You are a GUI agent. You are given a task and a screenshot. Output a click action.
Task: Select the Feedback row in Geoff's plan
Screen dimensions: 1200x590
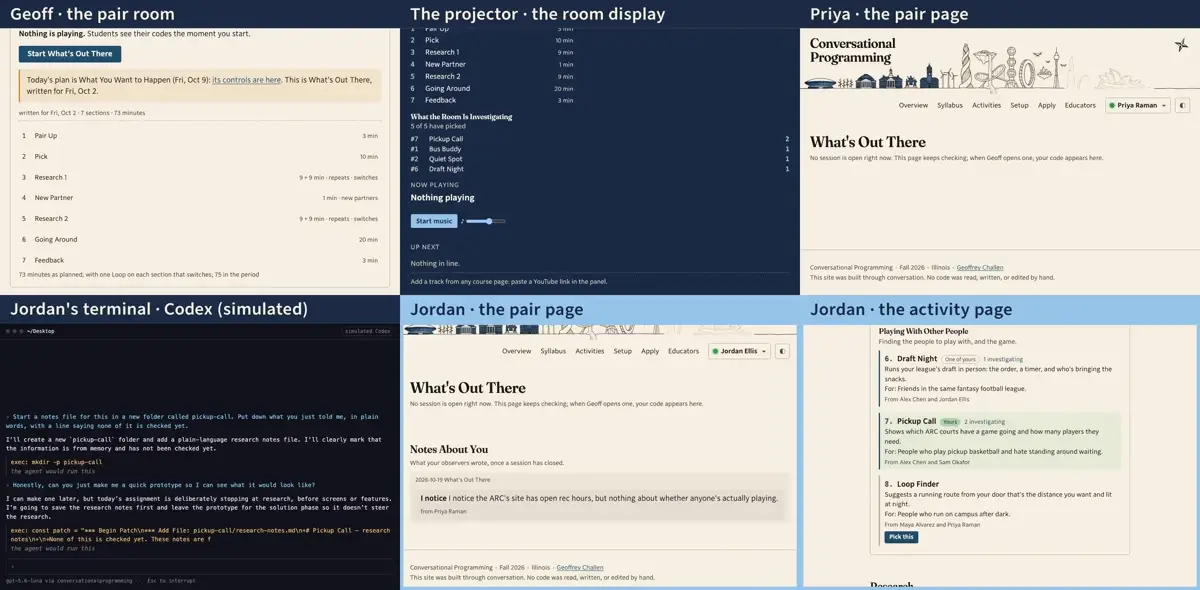(200, 260)
